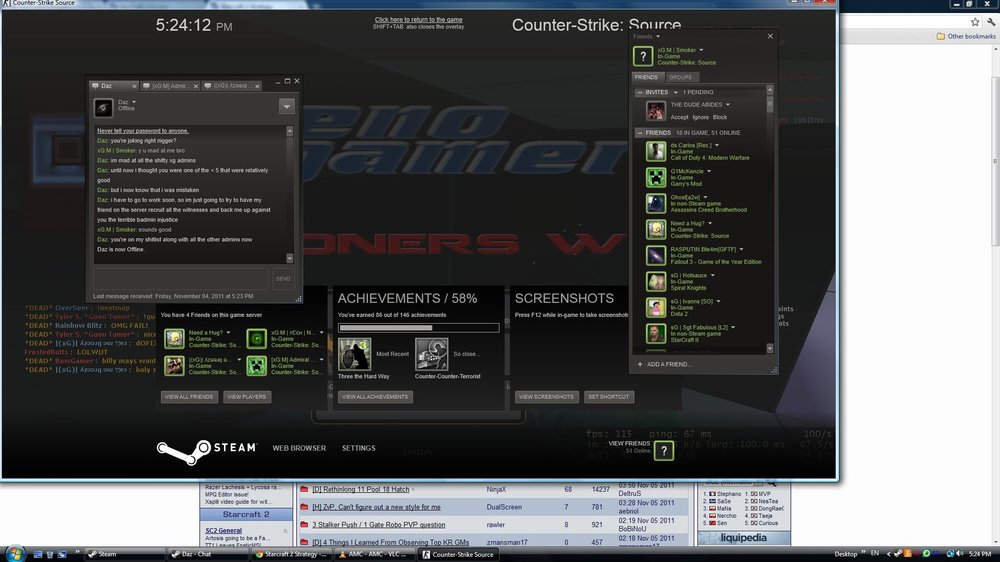
Task: Click achievements progress bar
Action: [x=418, y=328]
